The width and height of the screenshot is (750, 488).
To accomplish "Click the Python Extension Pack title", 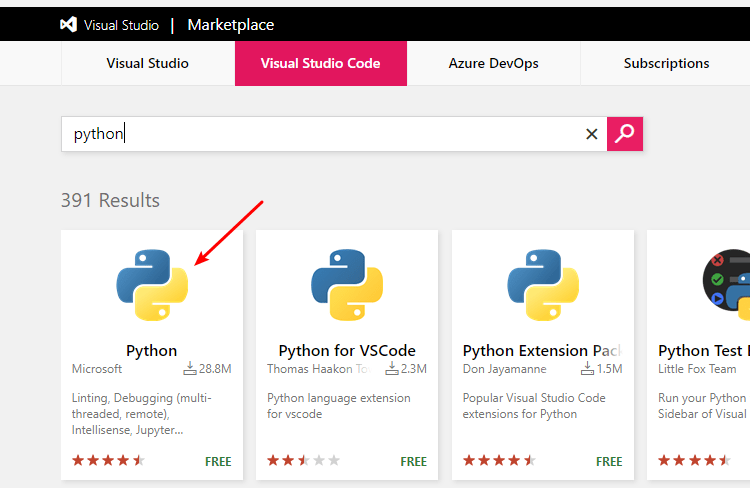I will tap(542, 351).
